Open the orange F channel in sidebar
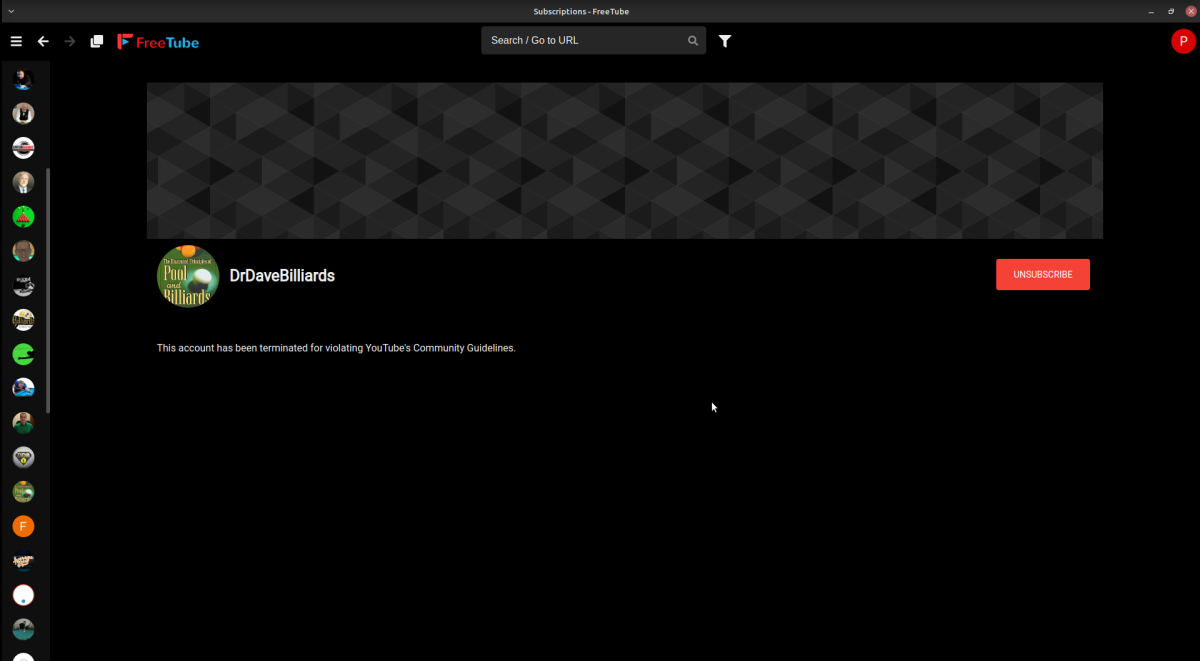 23,526
